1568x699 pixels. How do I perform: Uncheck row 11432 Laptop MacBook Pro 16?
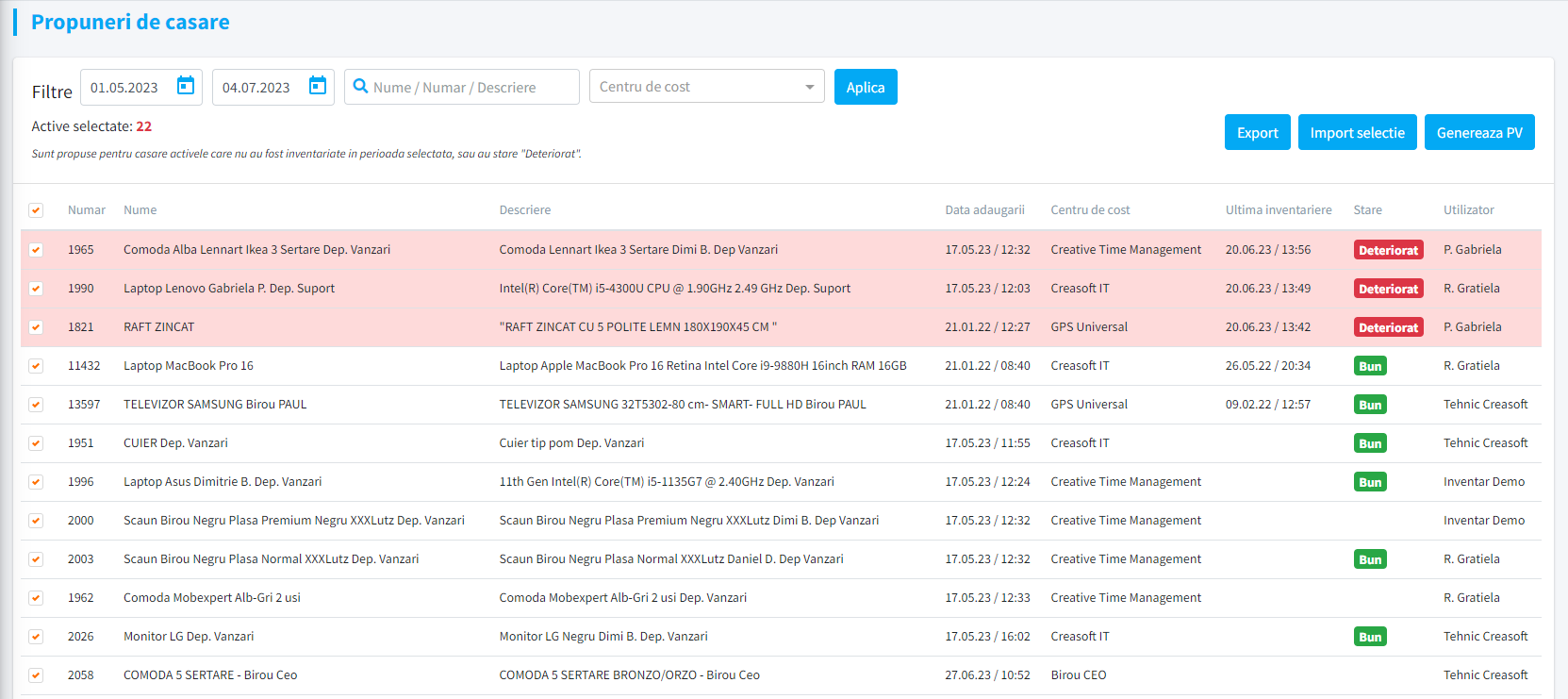[36, 366]
